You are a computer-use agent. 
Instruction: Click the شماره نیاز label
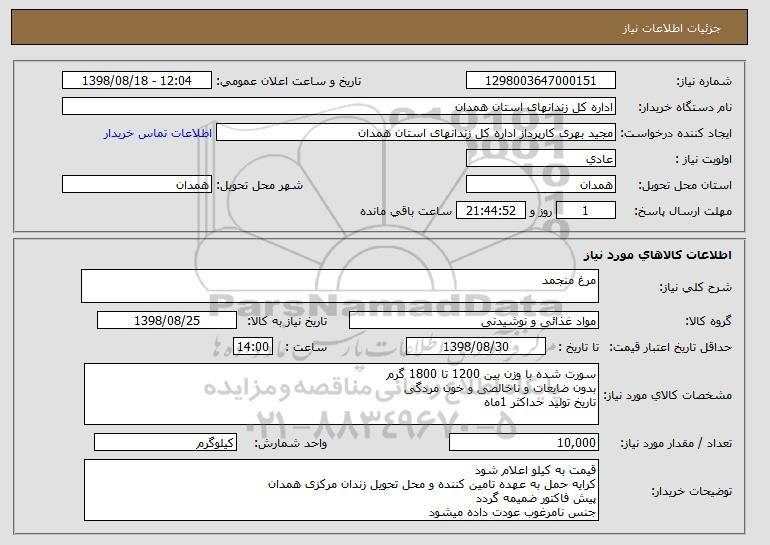tap(704, 82)
